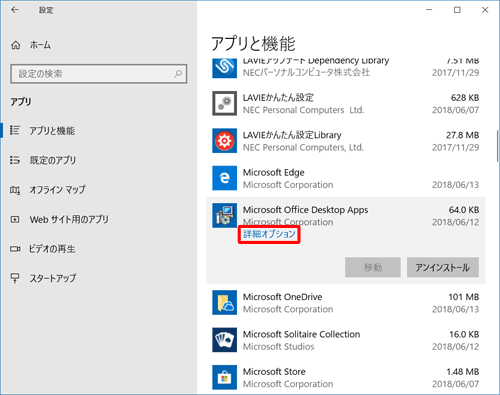The height and width of the screenshot is (395, 500).
Task: Minimize the settings window
Action: pyautogui.click(x=429, y=10)
